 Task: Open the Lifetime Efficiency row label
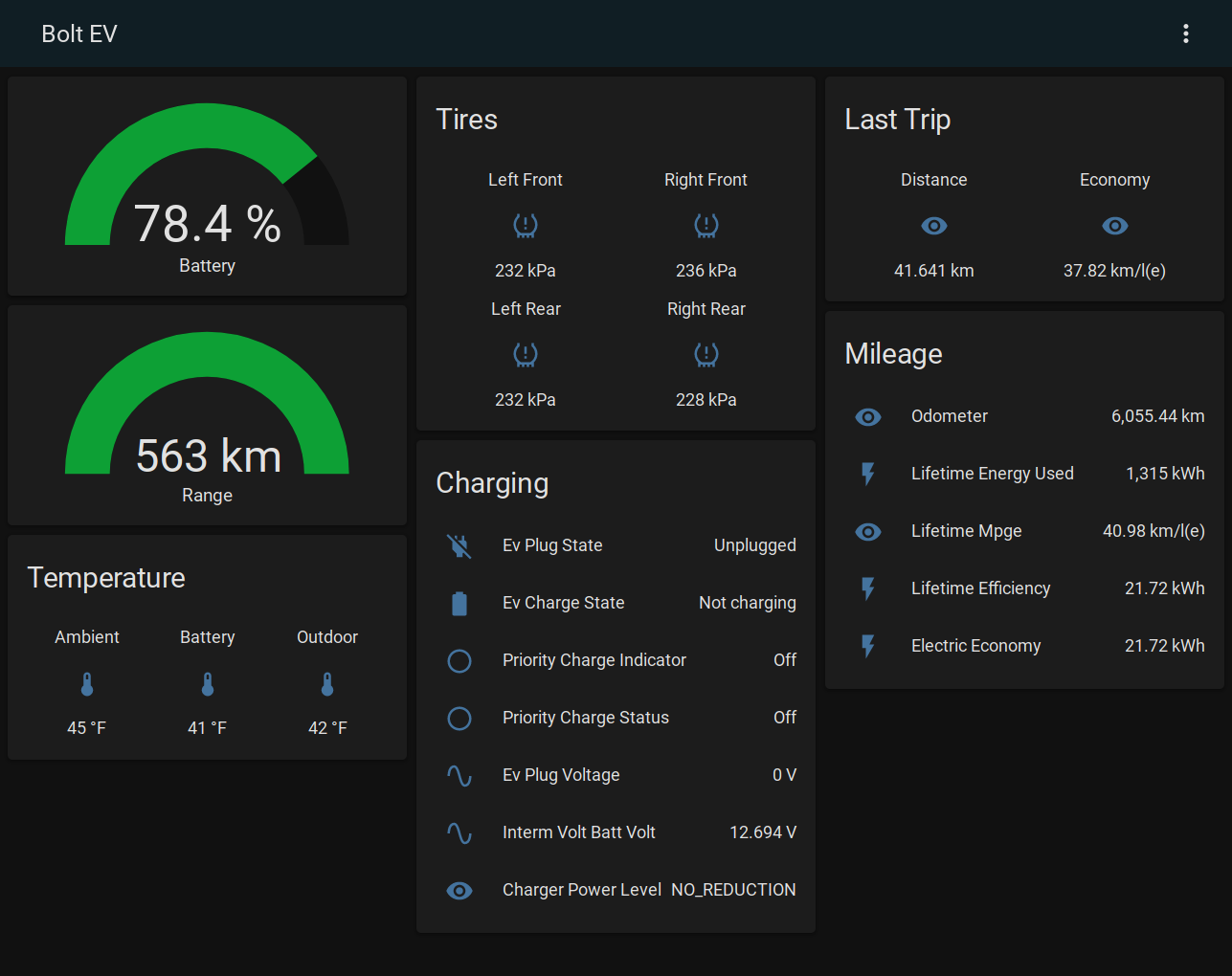click(981, 588)
